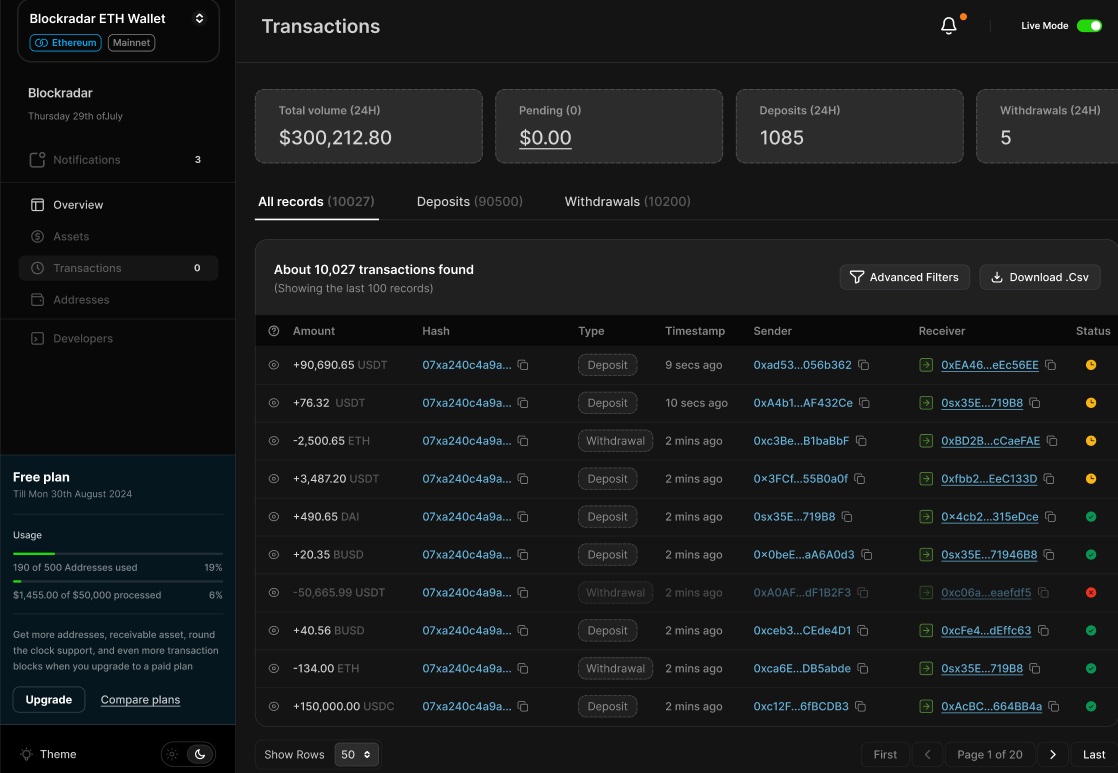Expand the Blockradar ETH Wallet selector
Viewport: 1118px width, 773px height.
tap(200, 19)
